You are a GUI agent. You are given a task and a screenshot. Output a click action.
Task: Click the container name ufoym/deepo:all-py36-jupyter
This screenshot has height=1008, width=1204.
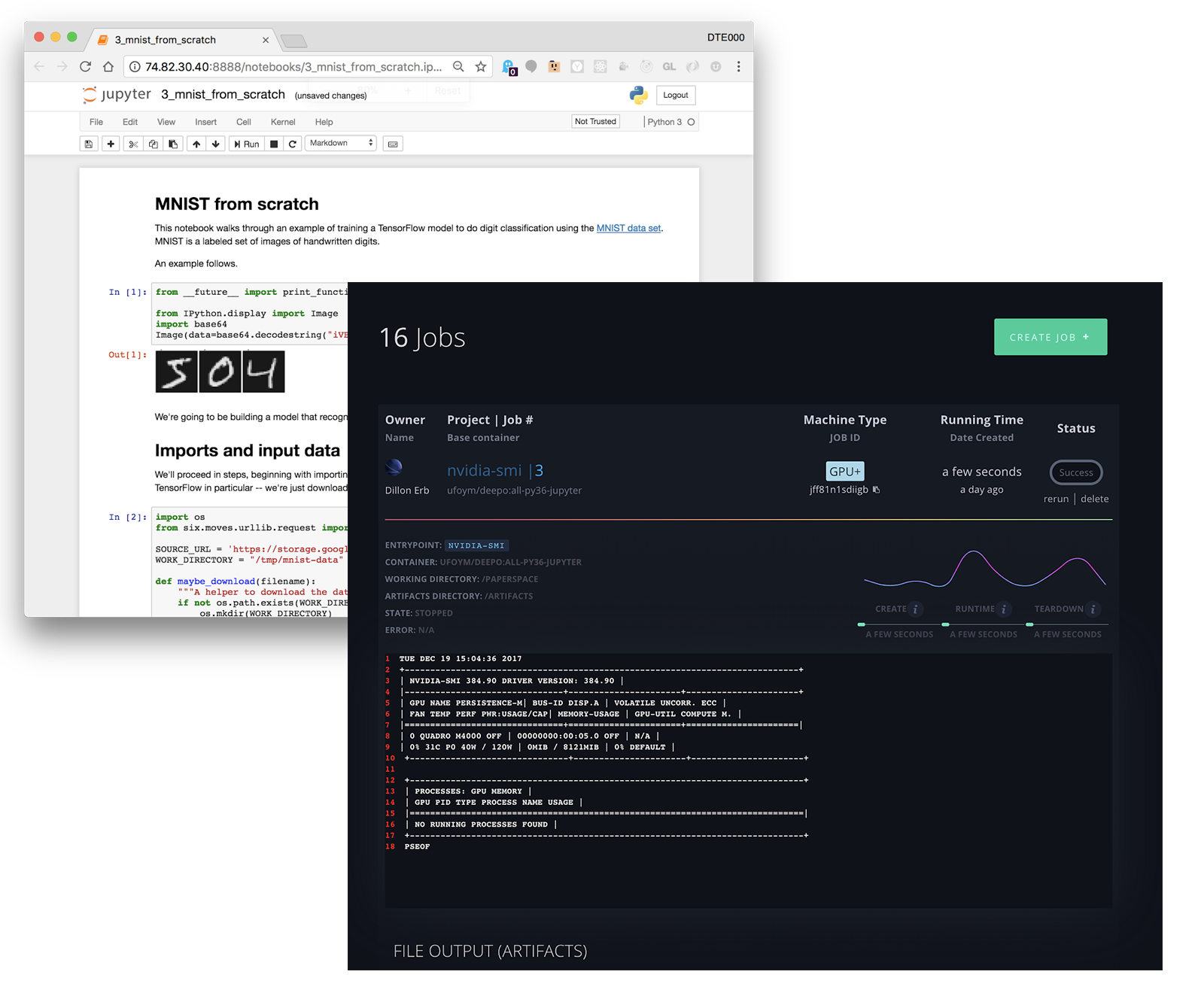pos(514,490)
